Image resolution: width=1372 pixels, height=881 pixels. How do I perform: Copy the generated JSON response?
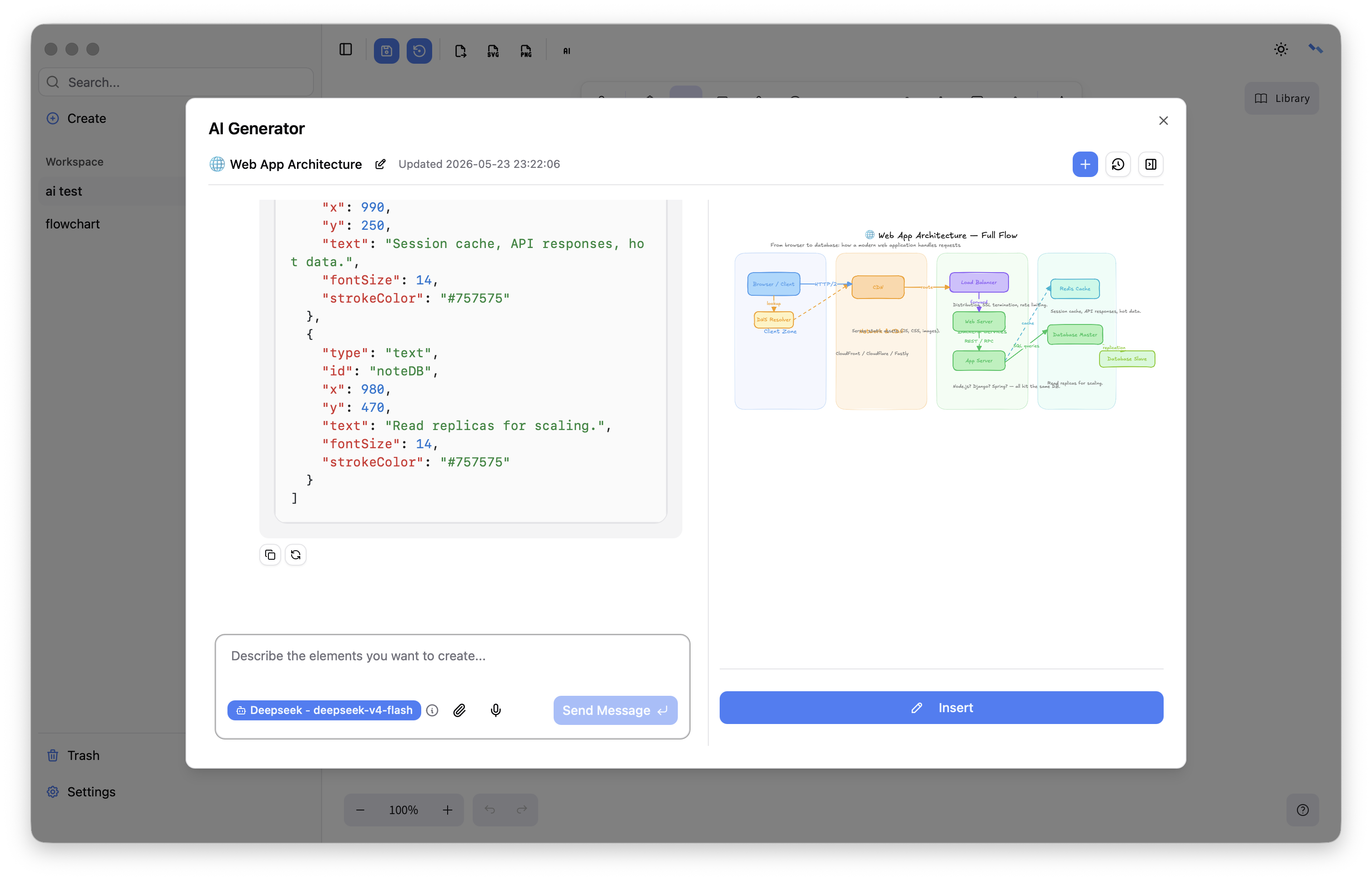point(270,554)
